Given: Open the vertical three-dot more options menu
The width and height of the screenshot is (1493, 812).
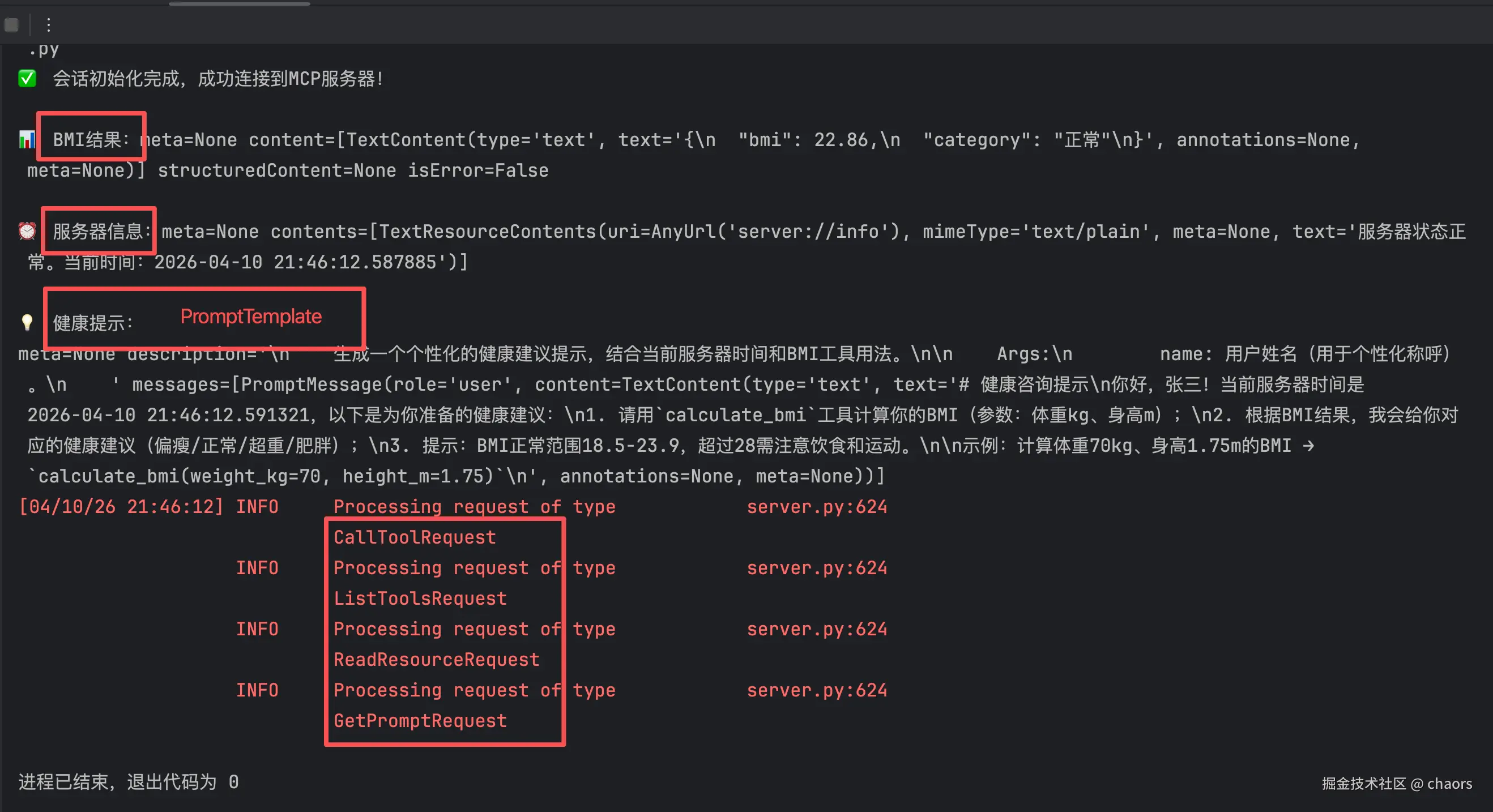Looking at the screenshot, I should [49, 25].
